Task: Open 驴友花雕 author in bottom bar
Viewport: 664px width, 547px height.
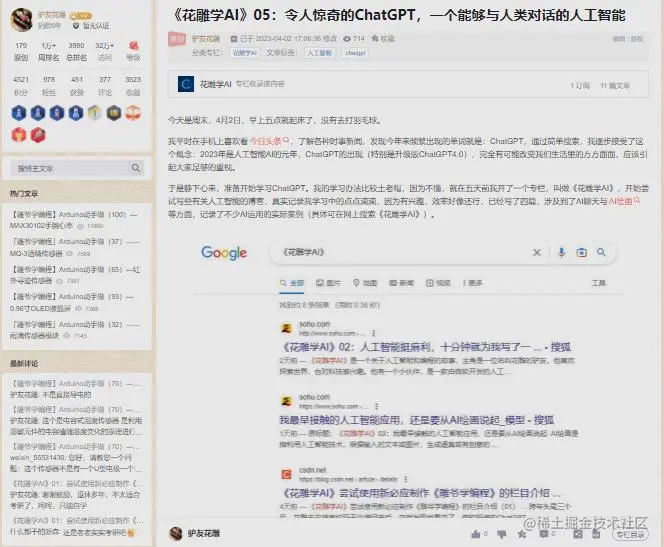Action: tap(204, 533)
